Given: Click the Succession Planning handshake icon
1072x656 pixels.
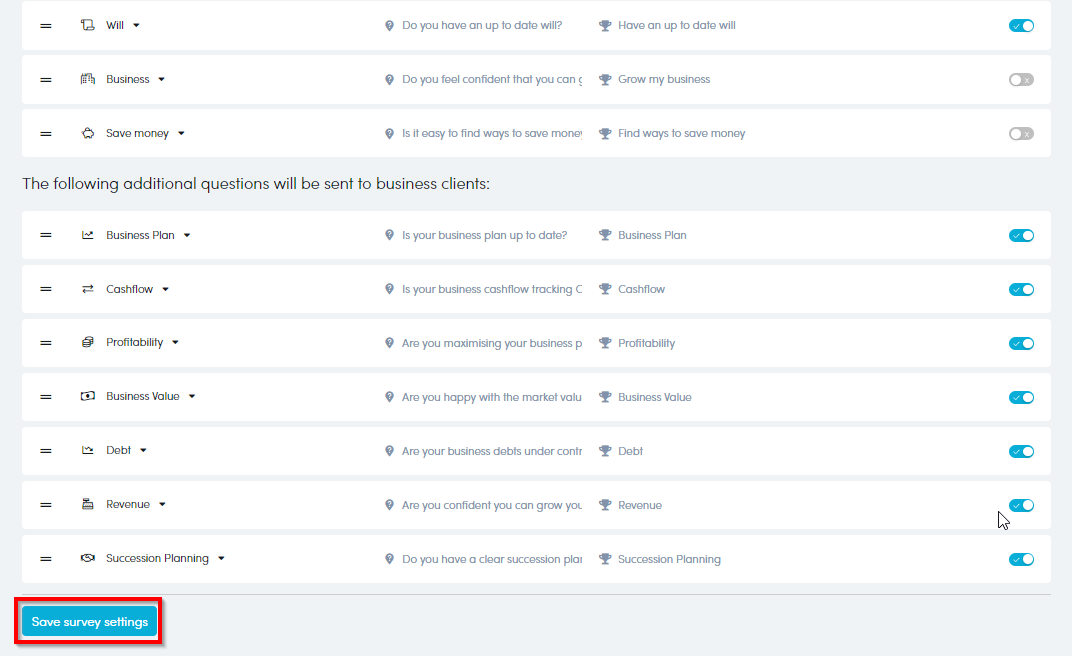Looking at the screenshot, I should pos(88,558).
